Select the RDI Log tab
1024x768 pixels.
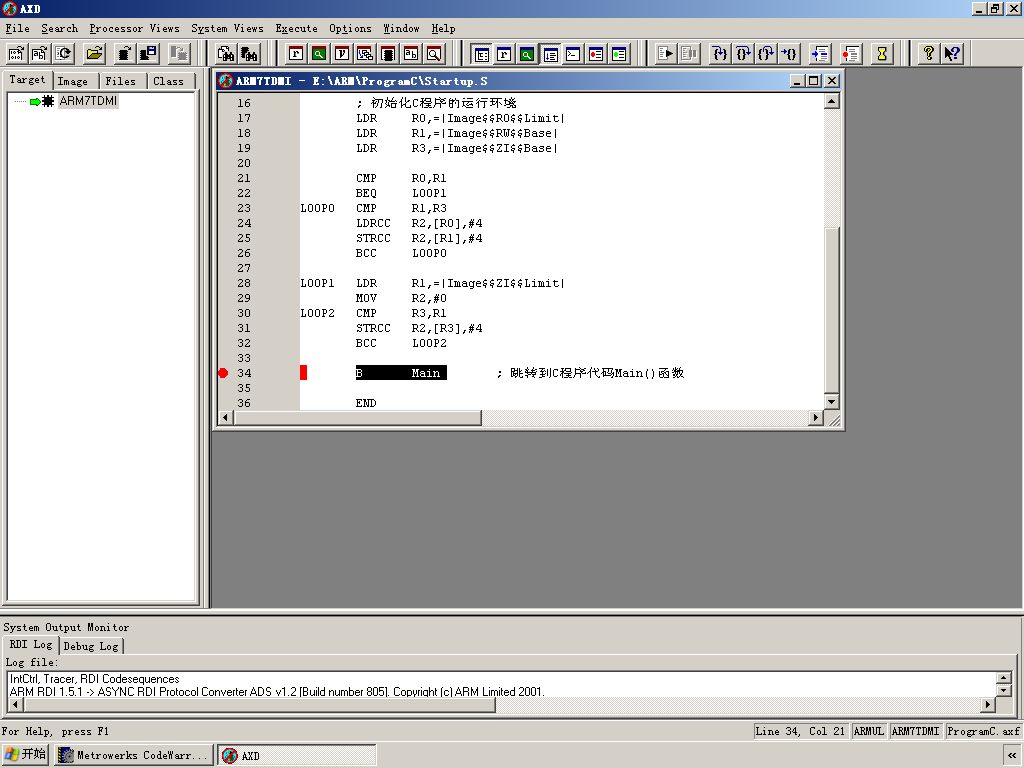[31, 645]
